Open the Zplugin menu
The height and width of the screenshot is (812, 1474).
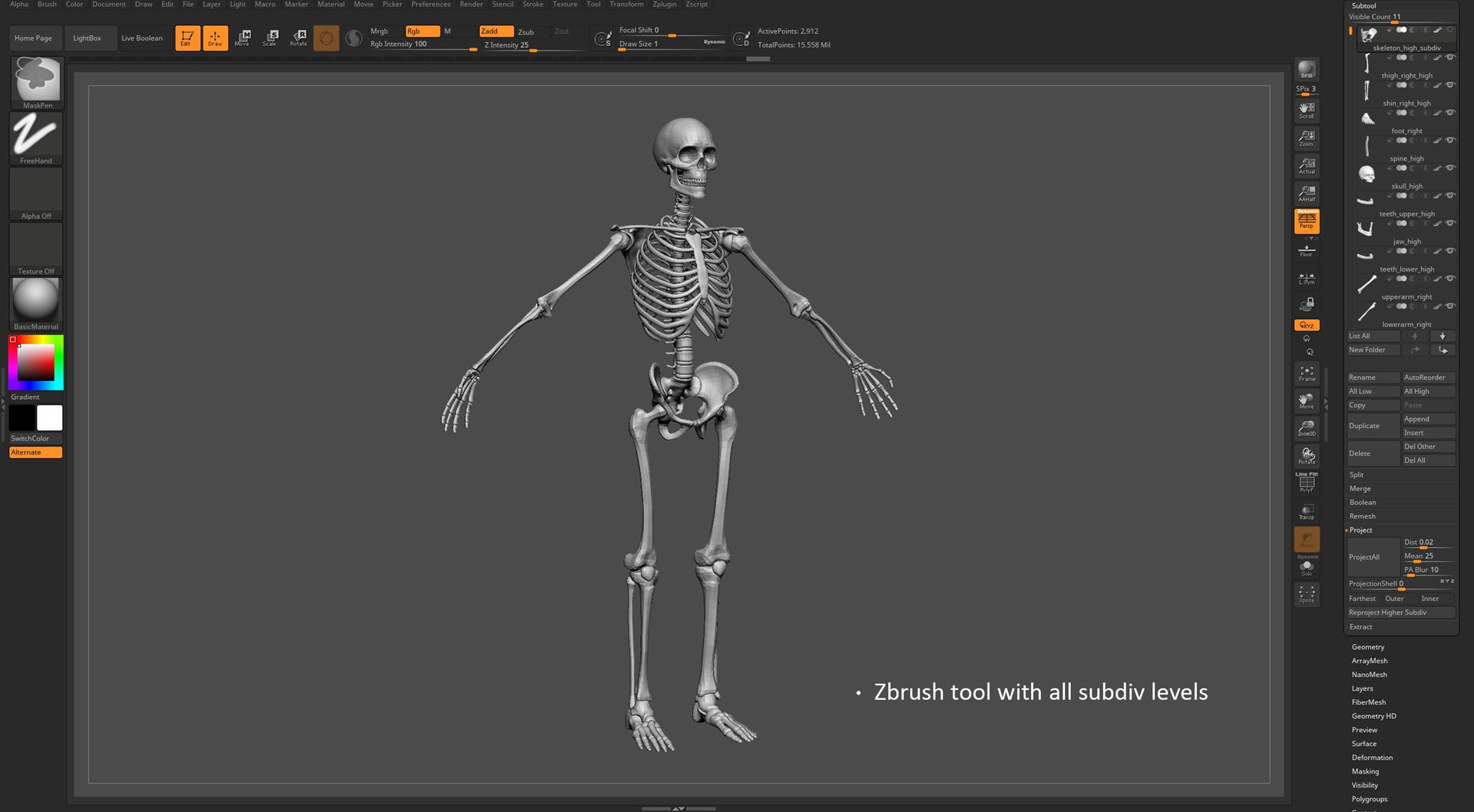click(665, 5)
